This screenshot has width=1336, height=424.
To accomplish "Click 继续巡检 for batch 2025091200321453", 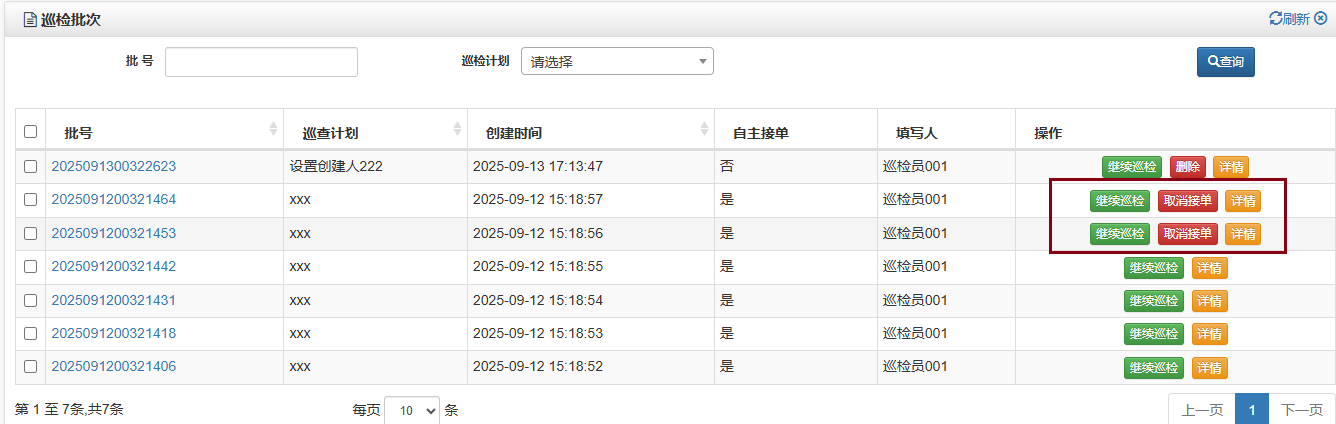I will coord(1120,234).
